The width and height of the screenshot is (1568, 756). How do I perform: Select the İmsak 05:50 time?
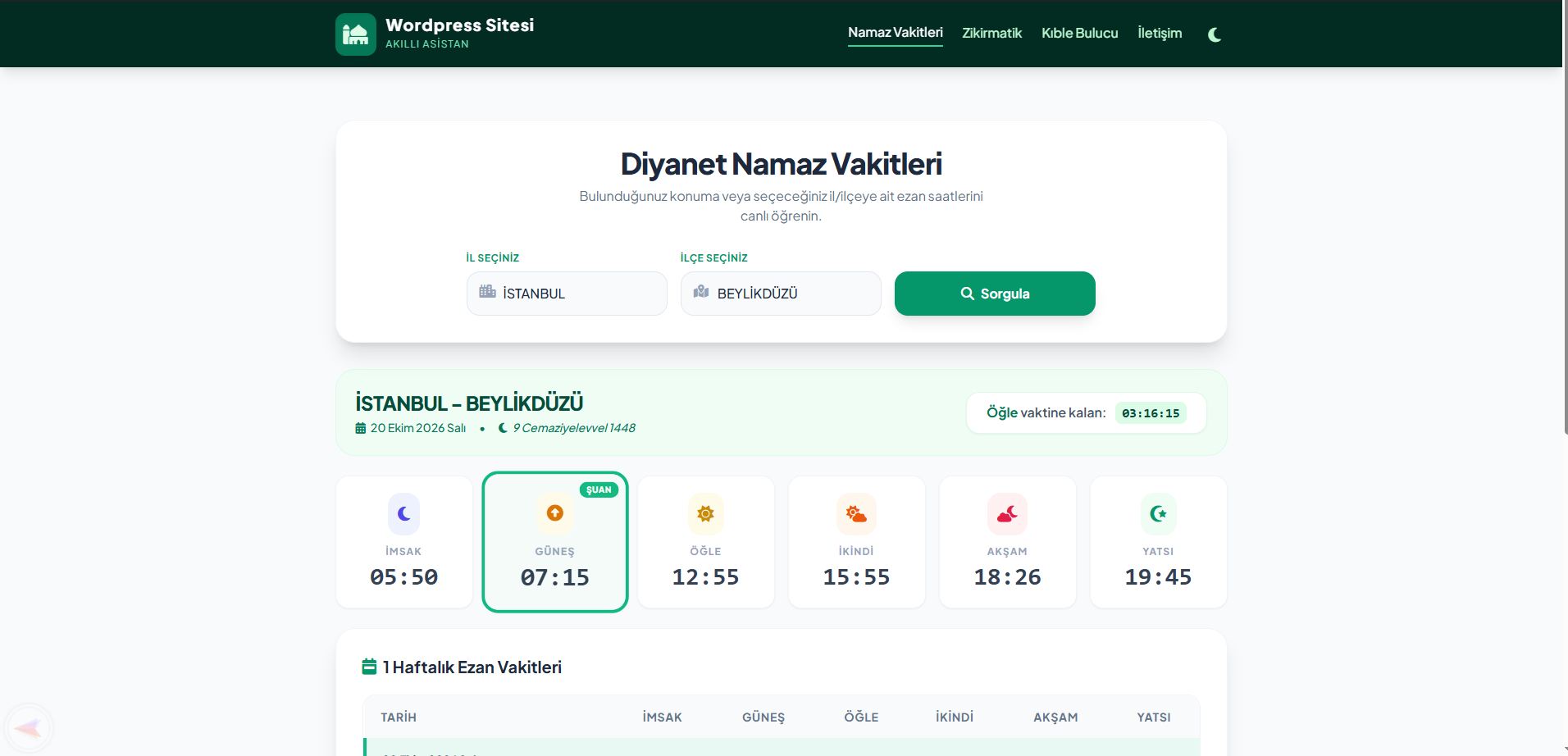point(403,577)
